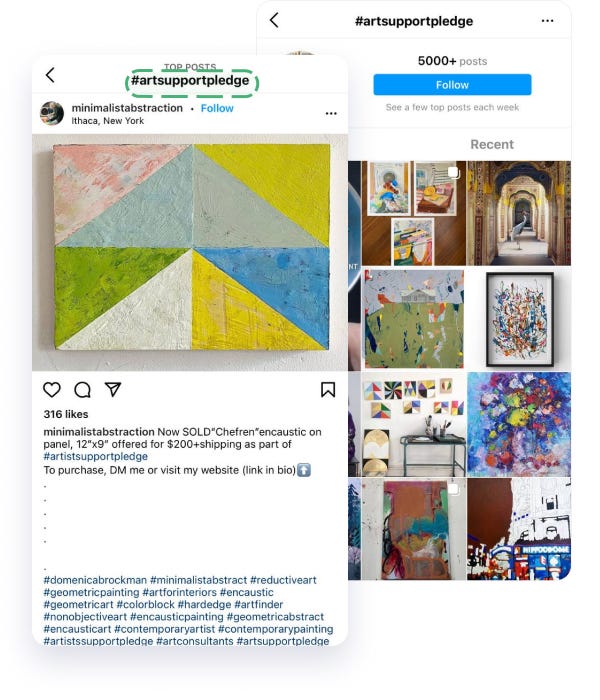Follow the #artsupportpledge hashtag with blue button

tap(452, 85)
